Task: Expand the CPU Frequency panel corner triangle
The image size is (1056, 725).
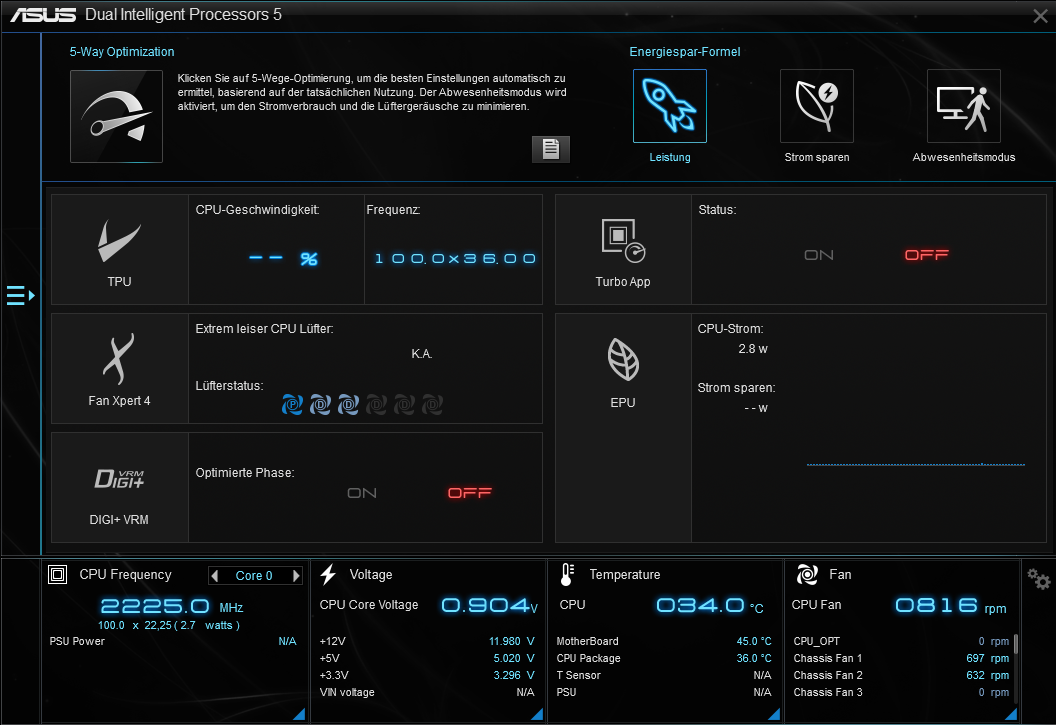Action: (x=299, y=714)
